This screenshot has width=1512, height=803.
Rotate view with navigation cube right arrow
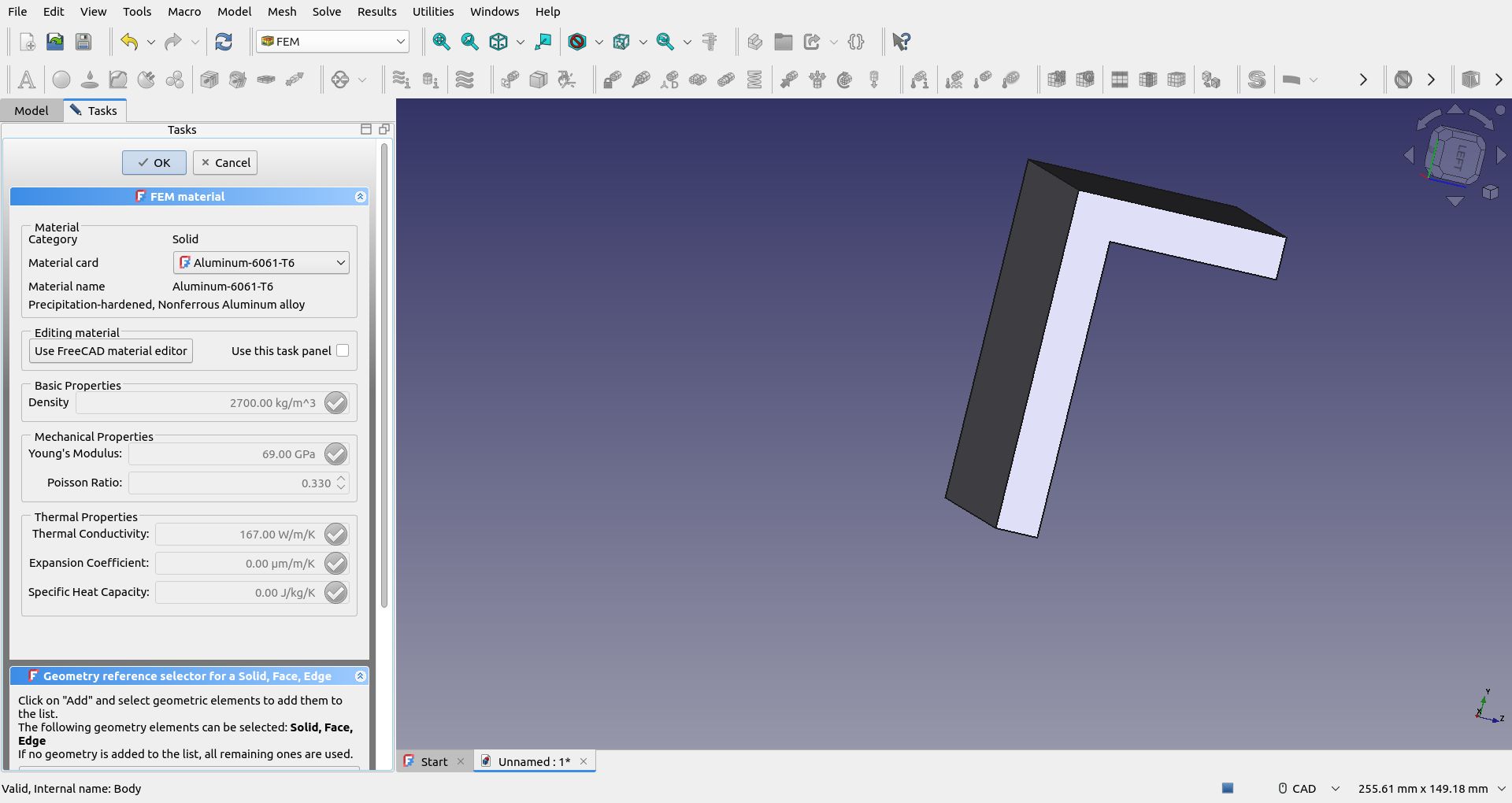click(1501, 156)
